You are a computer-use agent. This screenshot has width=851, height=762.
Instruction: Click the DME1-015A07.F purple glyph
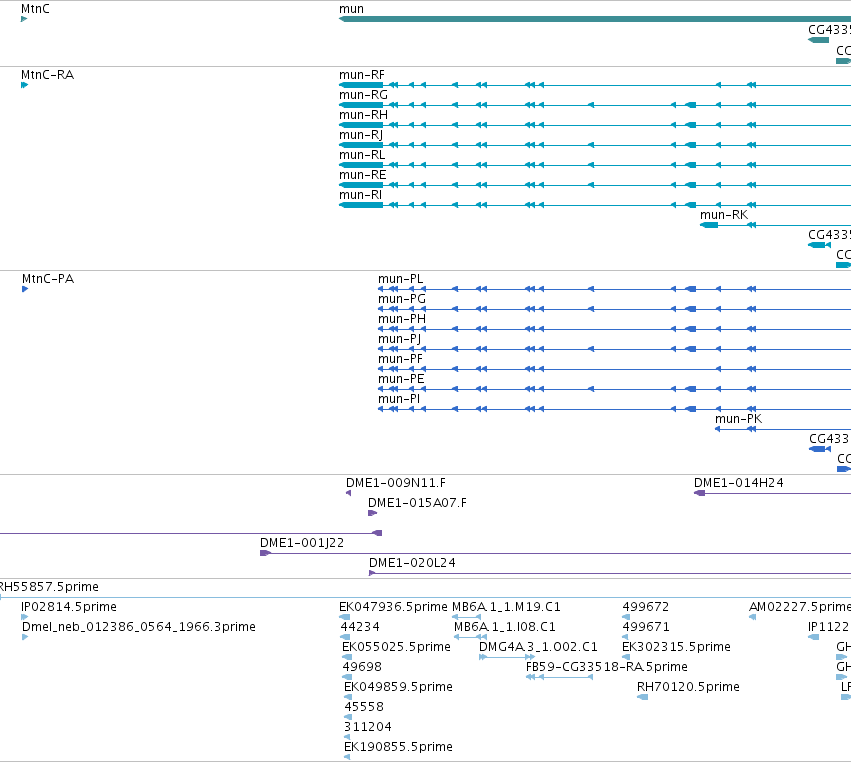[372, 513]
